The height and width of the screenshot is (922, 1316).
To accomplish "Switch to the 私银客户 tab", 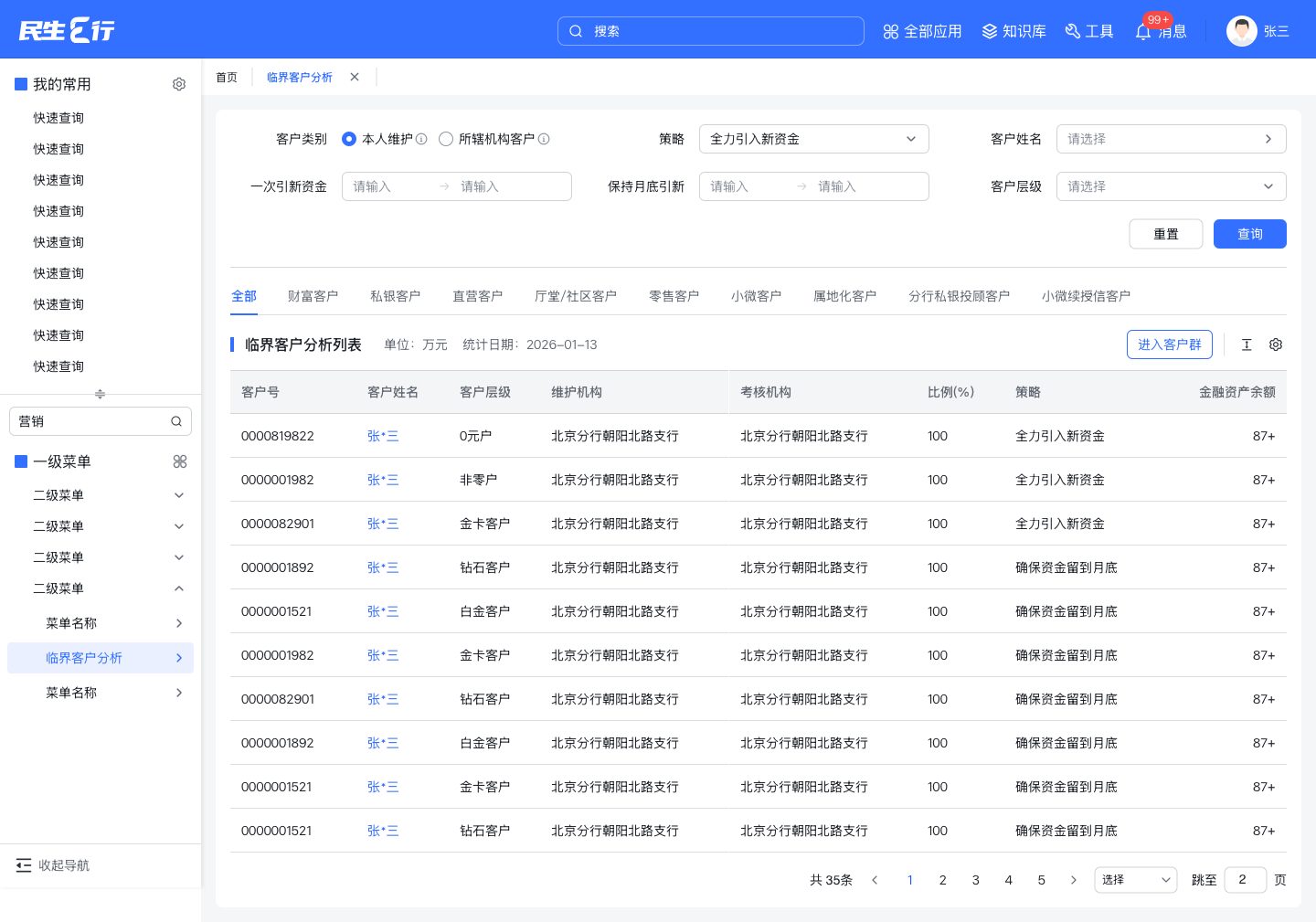I will point(395,296).
